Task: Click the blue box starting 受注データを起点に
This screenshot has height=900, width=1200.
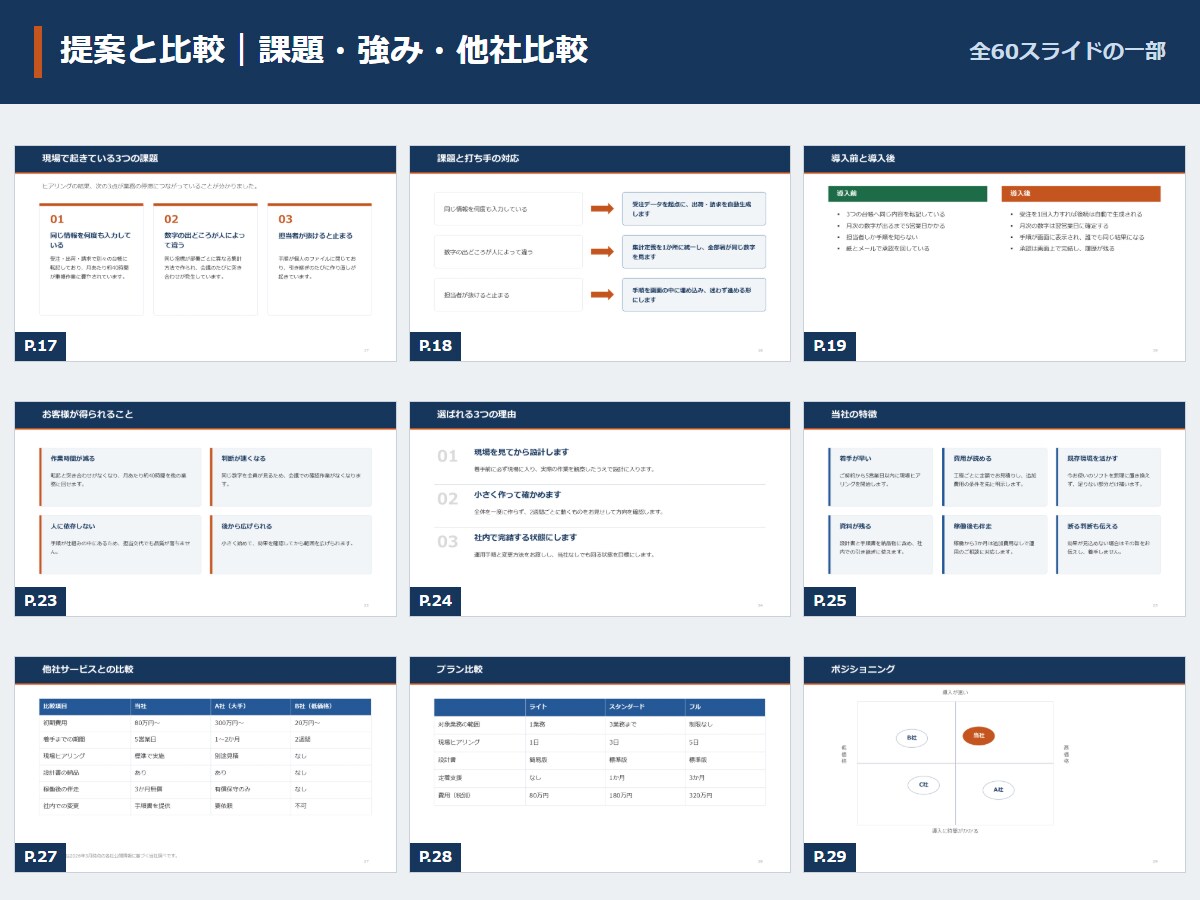Action: tap(694, 209)
